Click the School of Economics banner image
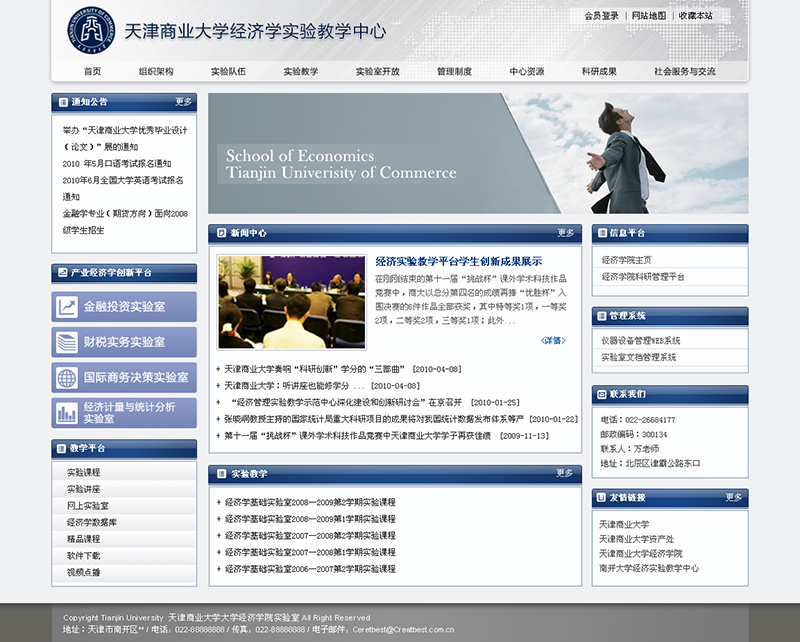The height and width of the screenshot is (642, 800). [478, 154]
